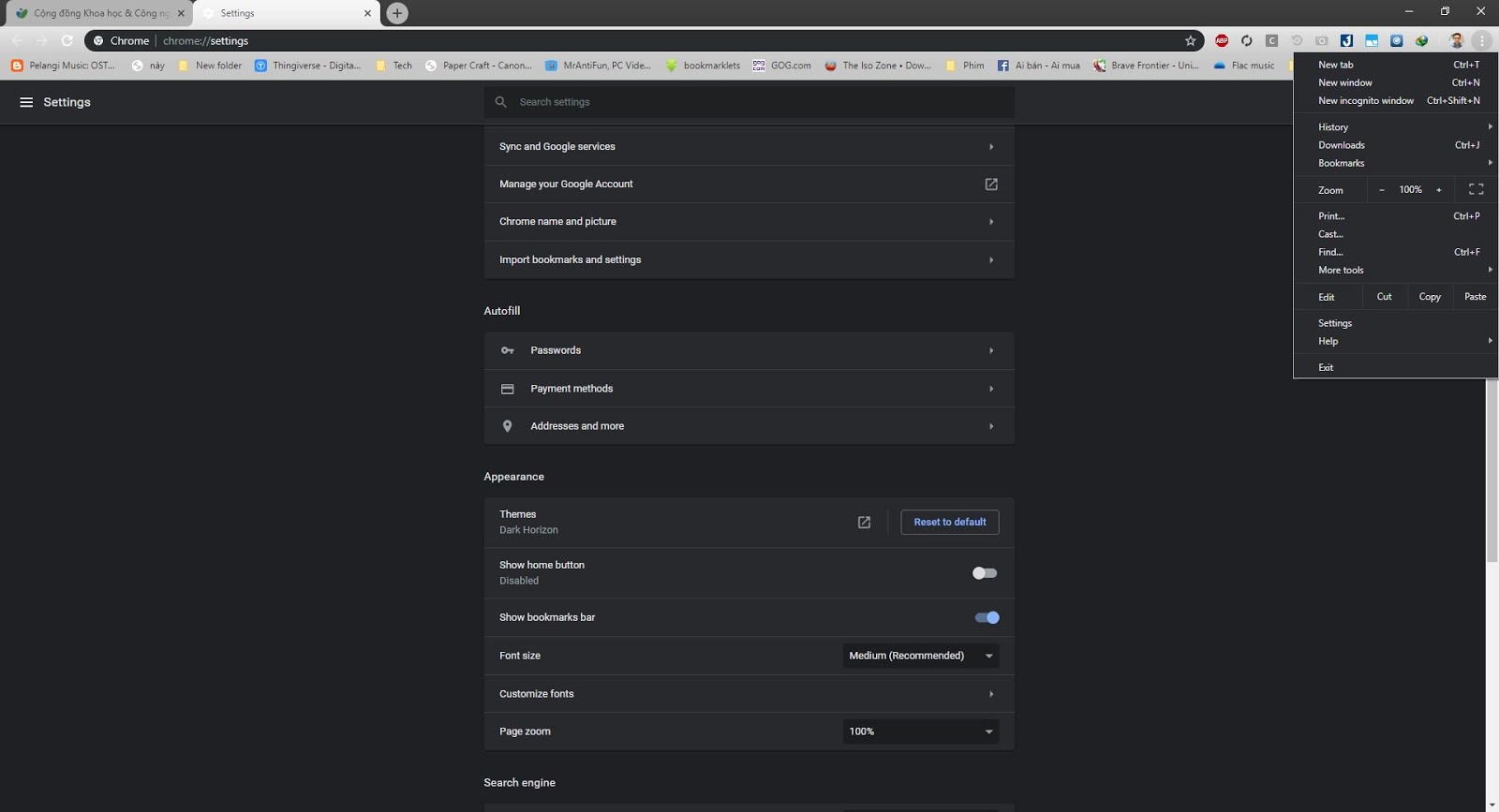Select Settings in the Chrome menu

[1396, 323]
